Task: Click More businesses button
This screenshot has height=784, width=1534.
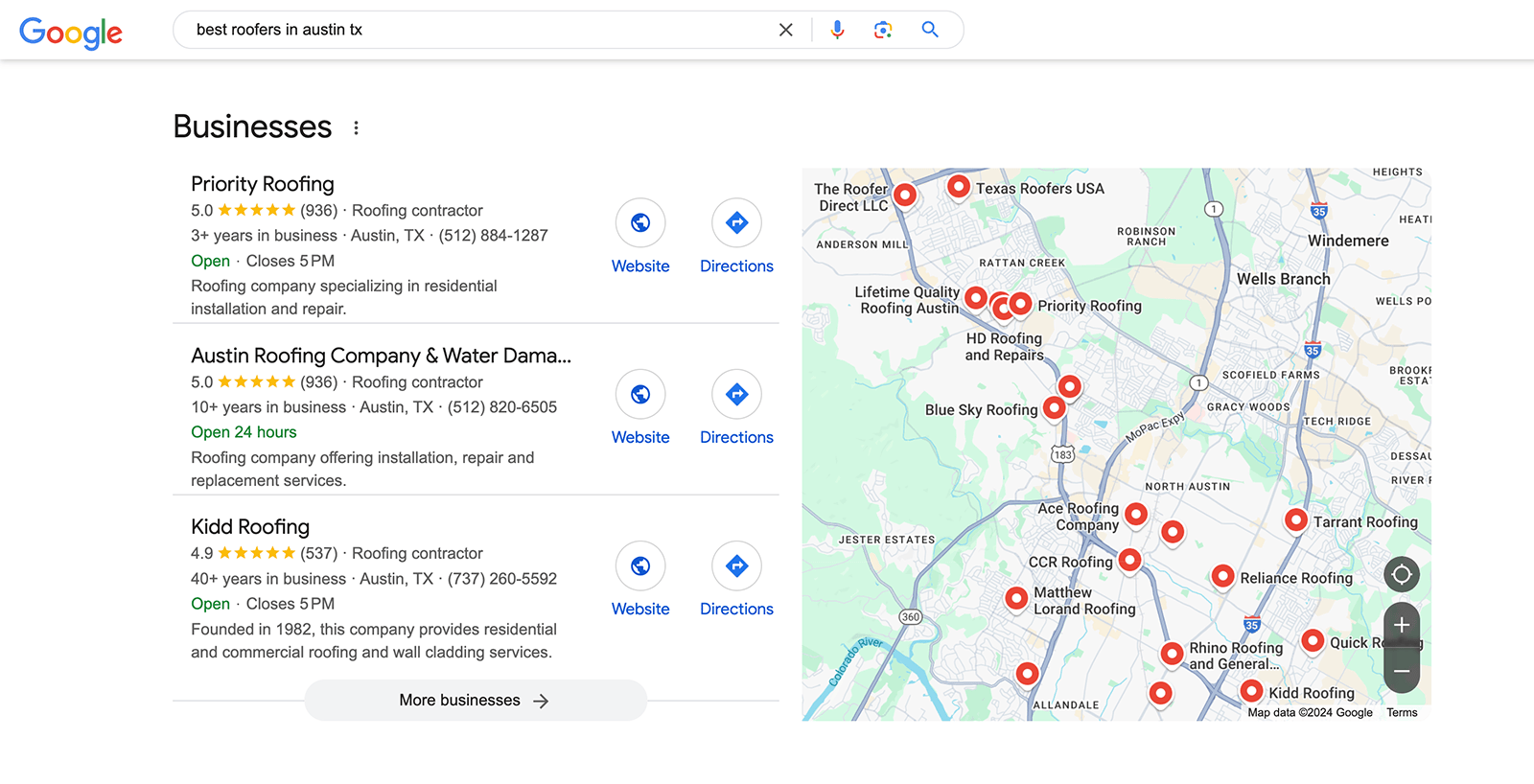Action: (476, 701)
